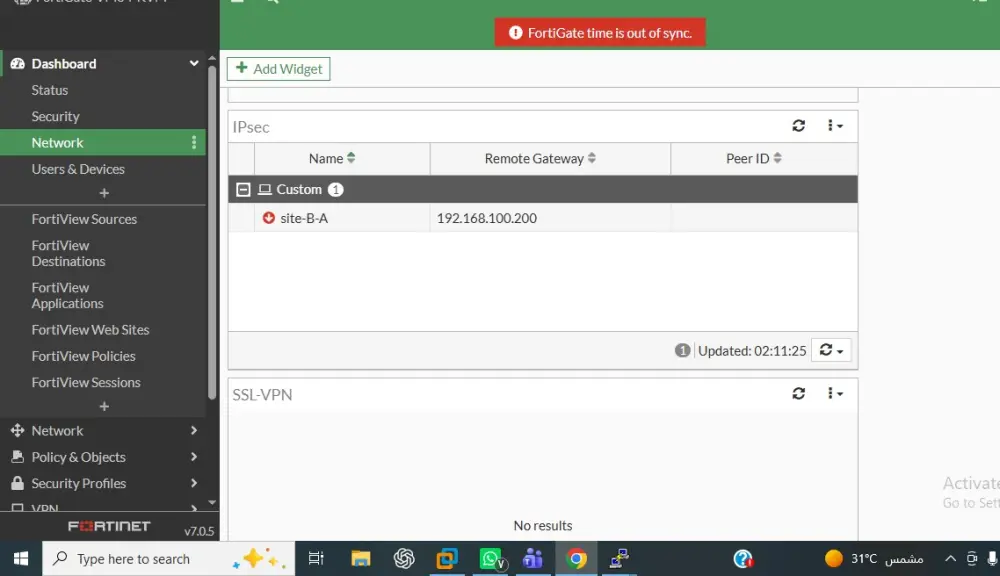Open the network tool icon after Chrome
This screenshot has width=1000, height=576.
coord(619,559)
